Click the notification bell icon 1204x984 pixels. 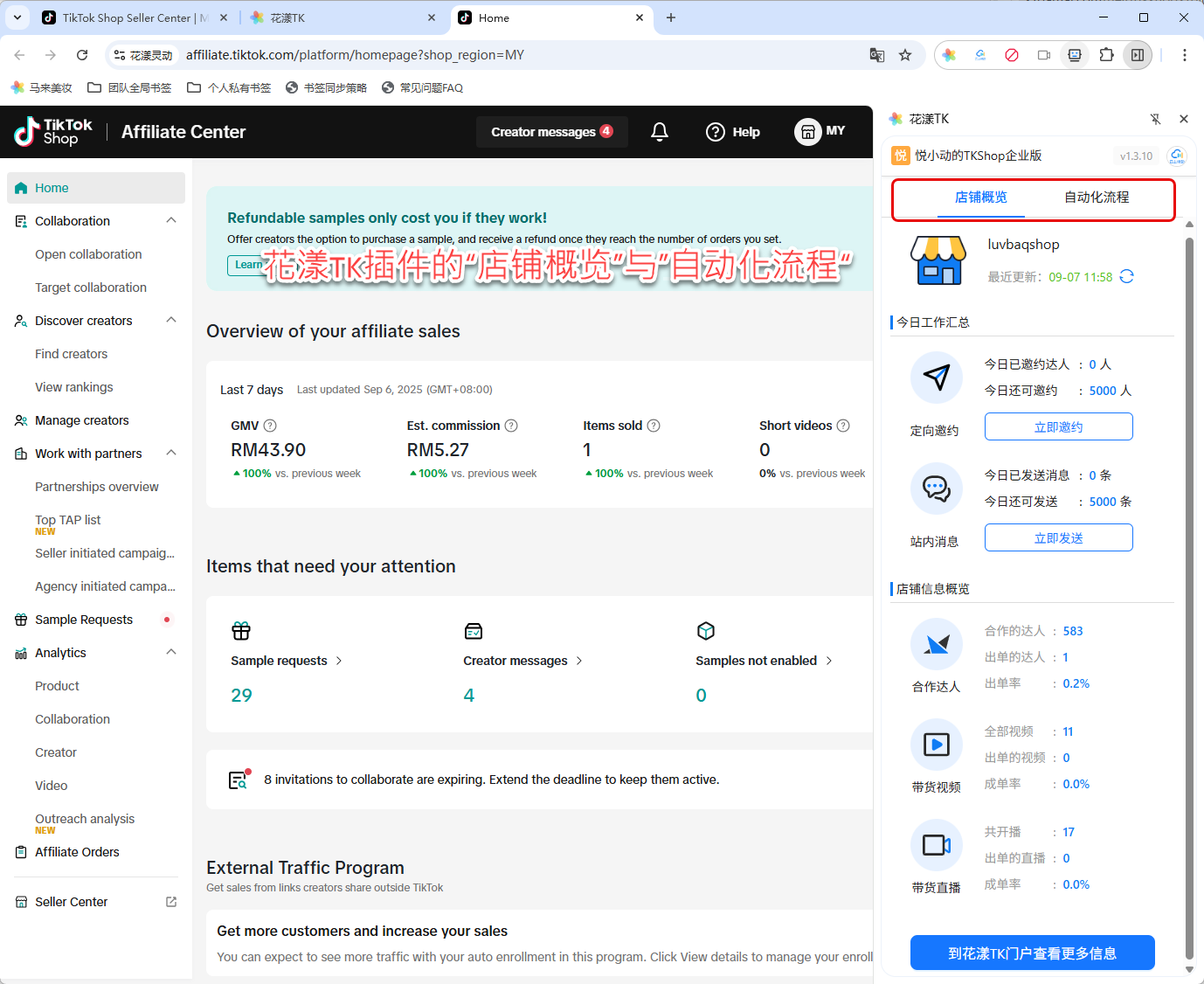pyautogui.click(x=660, y=132)
